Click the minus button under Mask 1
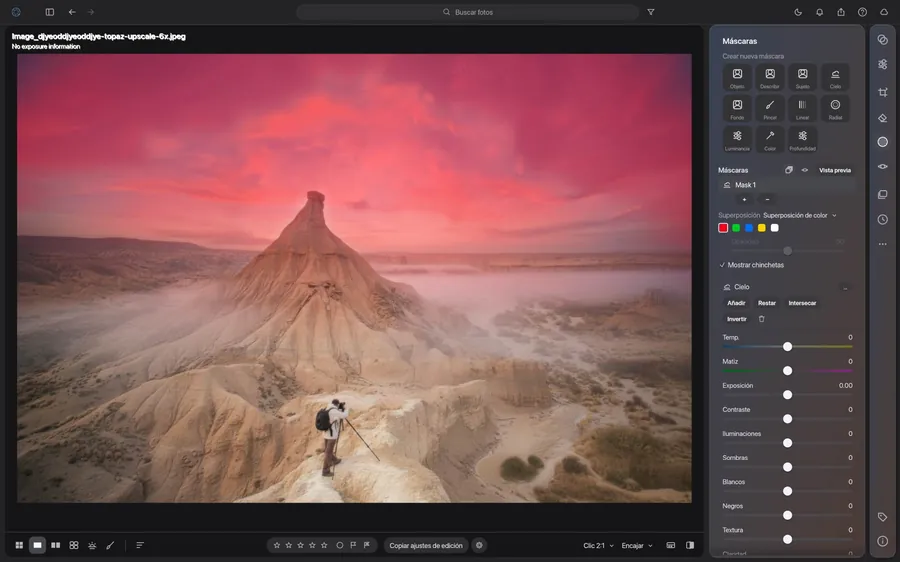Image resolution: width=900 pixels, height=562 pixels. pos(767,200)
